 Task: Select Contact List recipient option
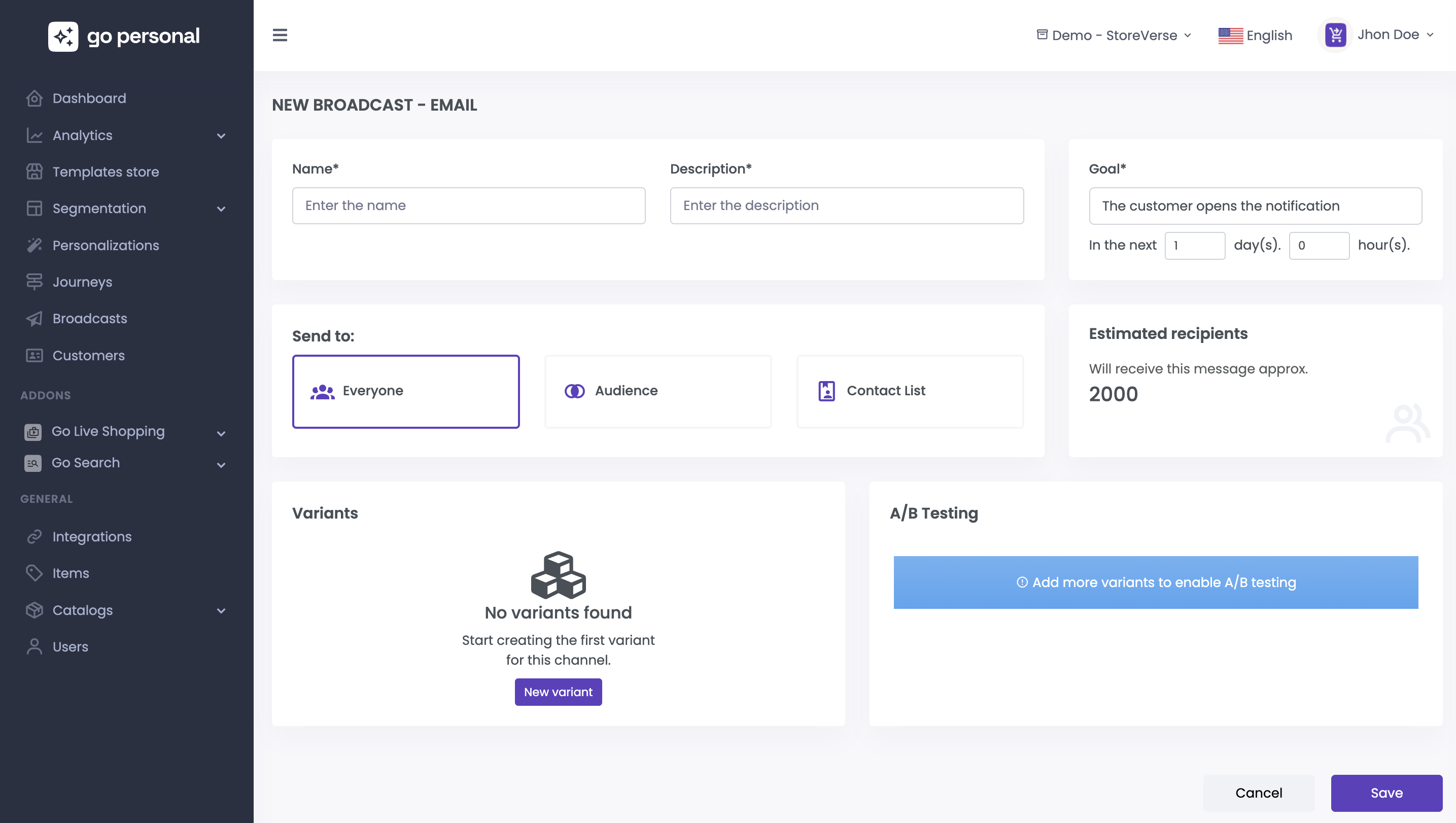point(910,391)
